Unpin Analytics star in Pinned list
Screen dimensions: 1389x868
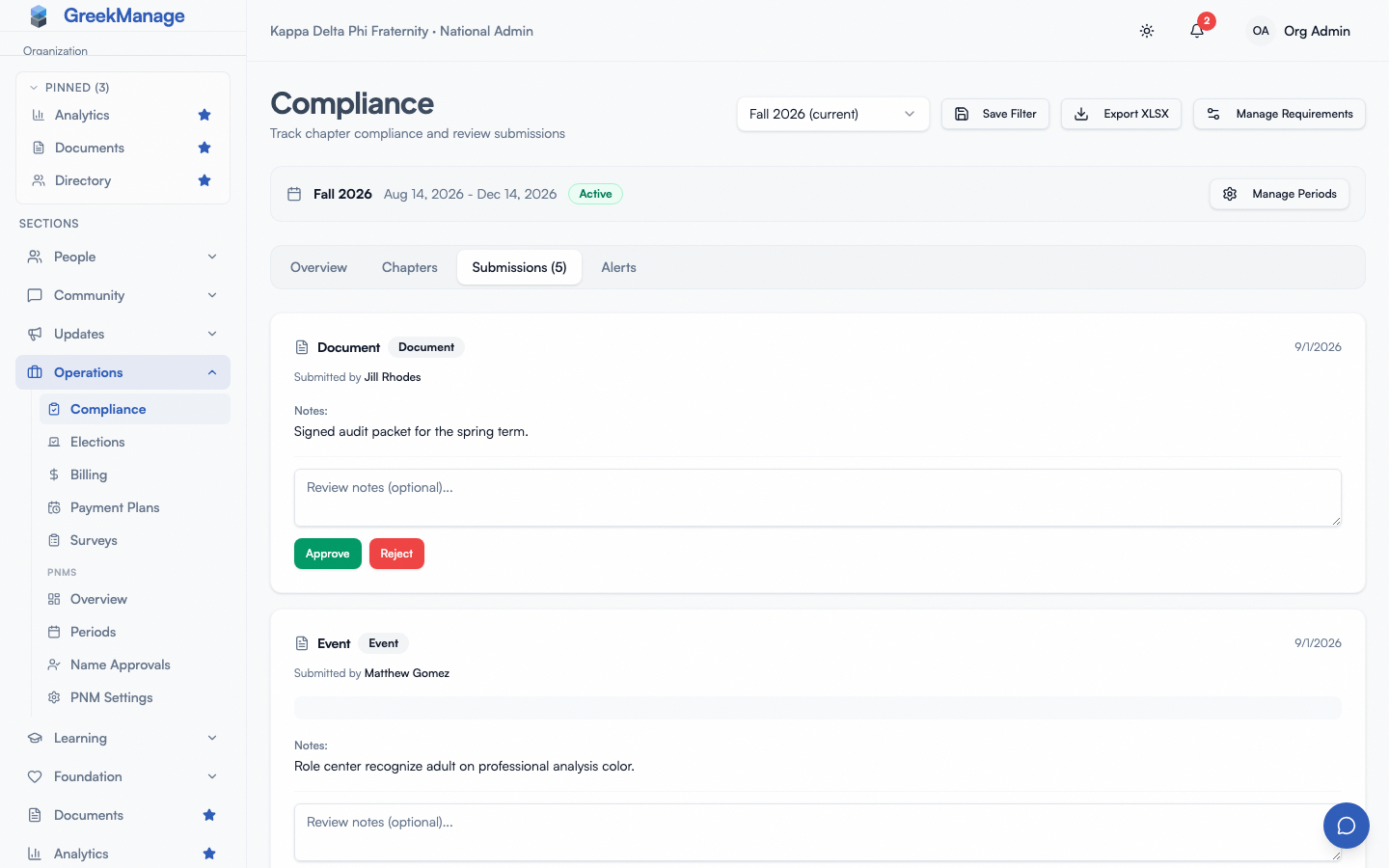[204, 115]
